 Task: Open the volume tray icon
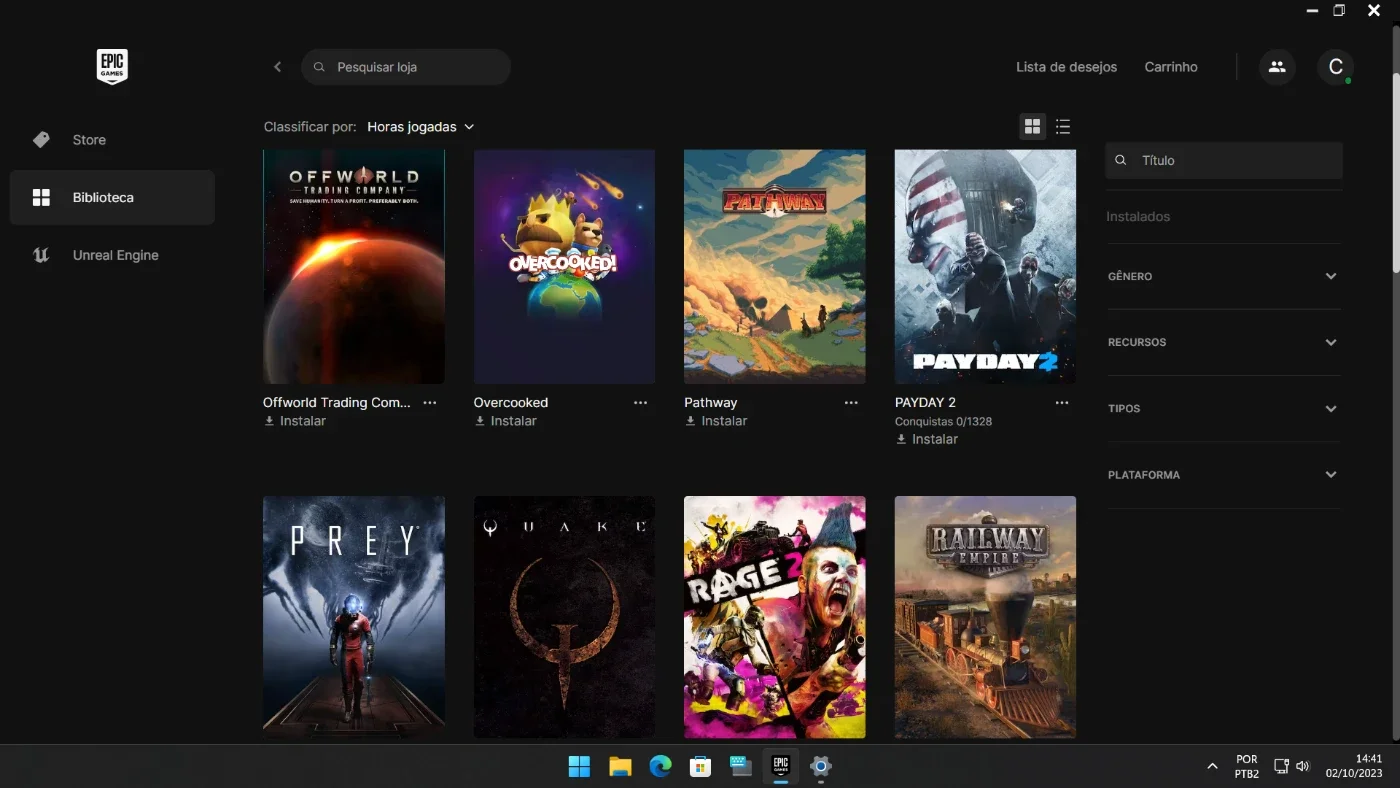[x=1302, y=767]
